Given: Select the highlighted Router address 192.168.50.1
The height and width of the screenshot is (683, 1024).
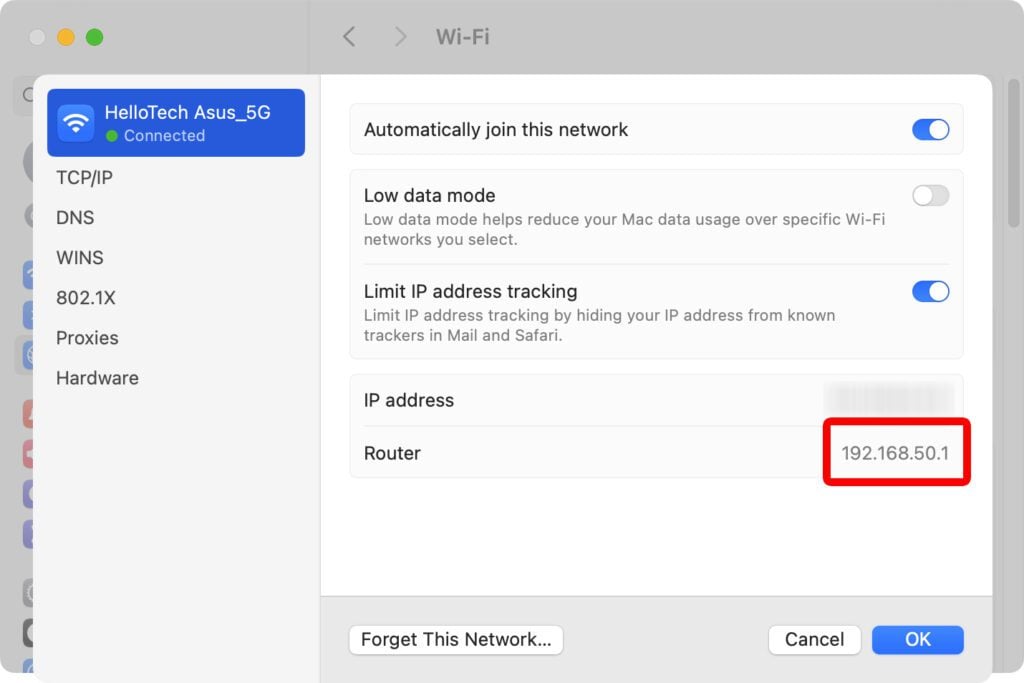Looking at the screenshot, I should click(x=895, y=452).
